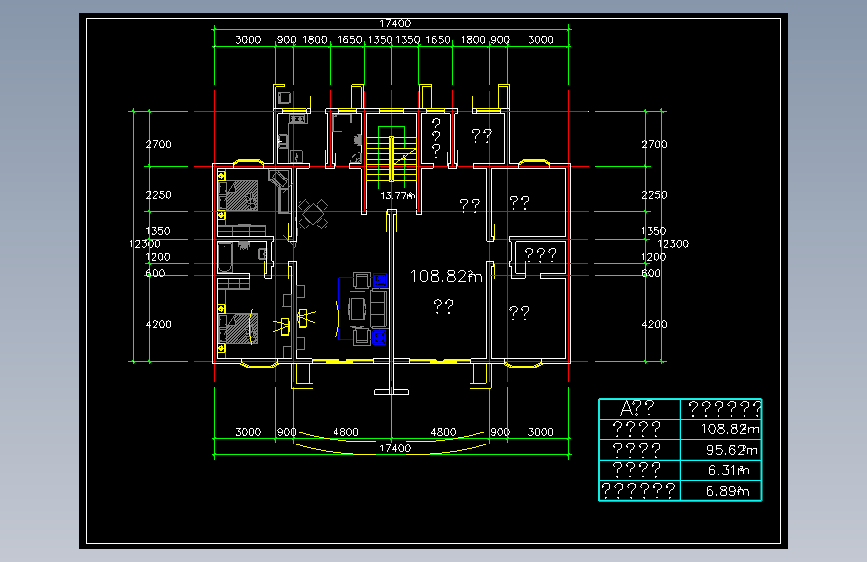The image size is (867, 562).
Task: Select the 1200 dimension on the right side
Action: [x=653, y=257]
